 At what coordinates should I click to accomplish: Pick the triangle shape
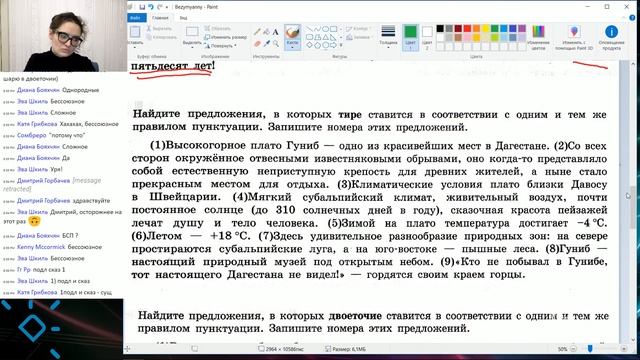[x=326, y=37]
